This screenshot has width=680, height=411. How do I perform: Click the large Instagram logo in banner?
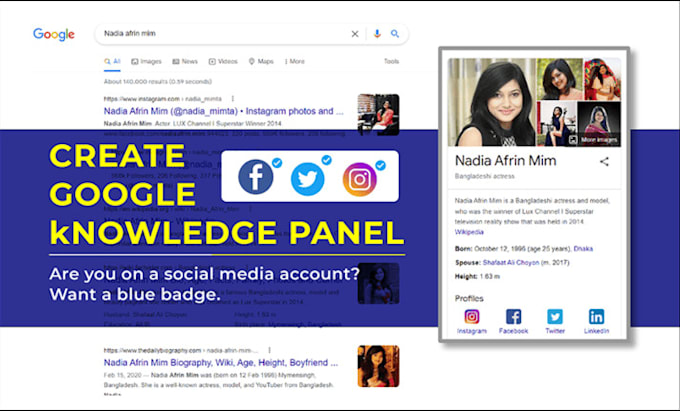[360, 179]
